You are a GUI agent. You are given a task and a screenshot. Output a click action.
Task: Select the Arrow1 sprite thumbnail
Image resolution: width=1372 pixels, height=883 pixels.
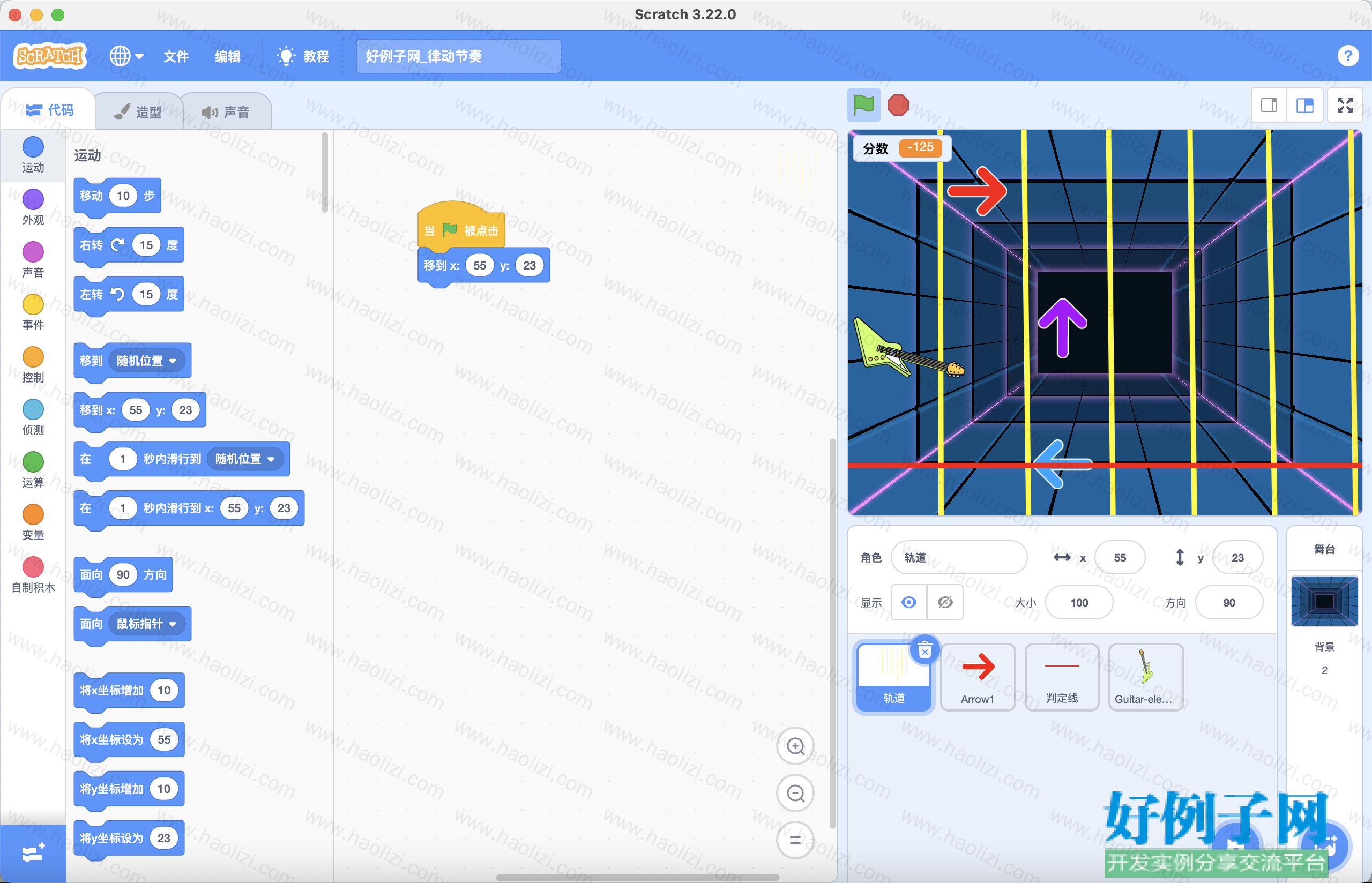click(x=978, y=677)
